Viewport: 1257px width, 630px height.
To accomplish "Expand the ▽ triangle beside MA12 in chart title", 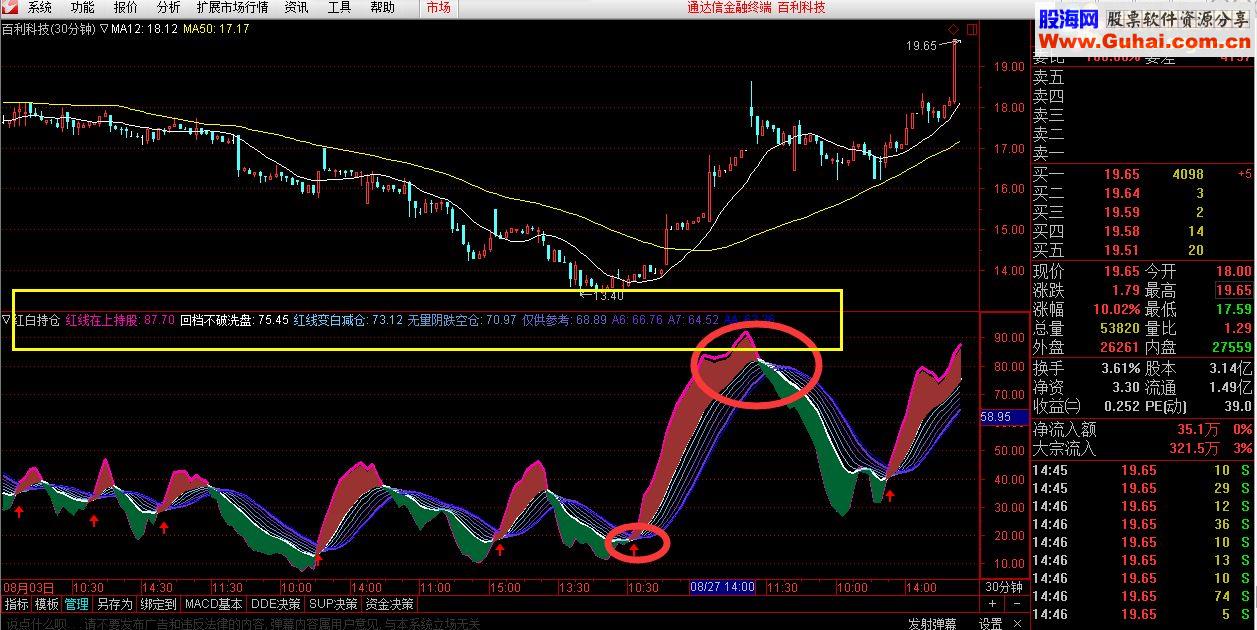I will point(104,29).
